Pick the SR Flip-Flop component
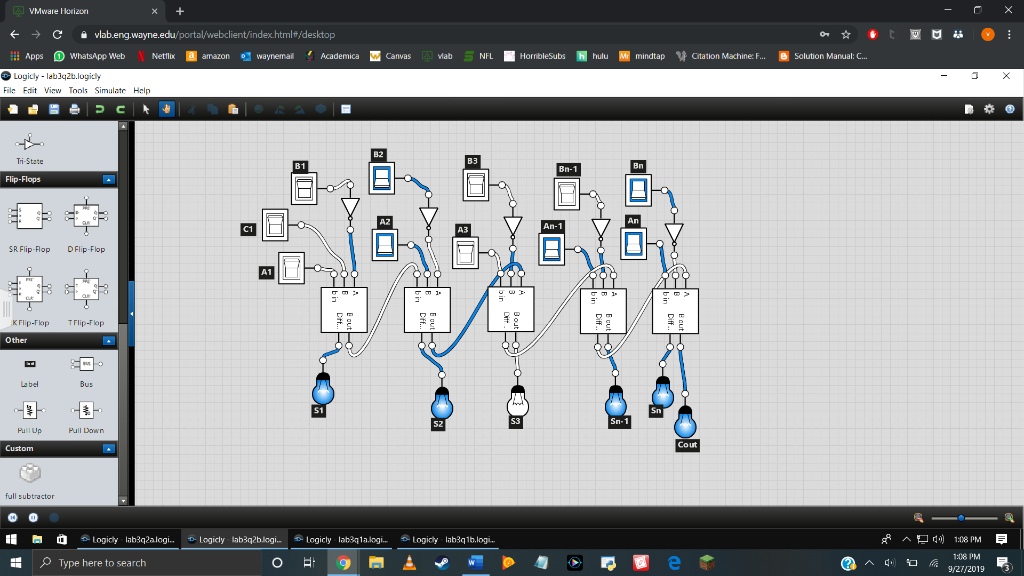This screenshot has width=1024, height=576. click(29, 216)
